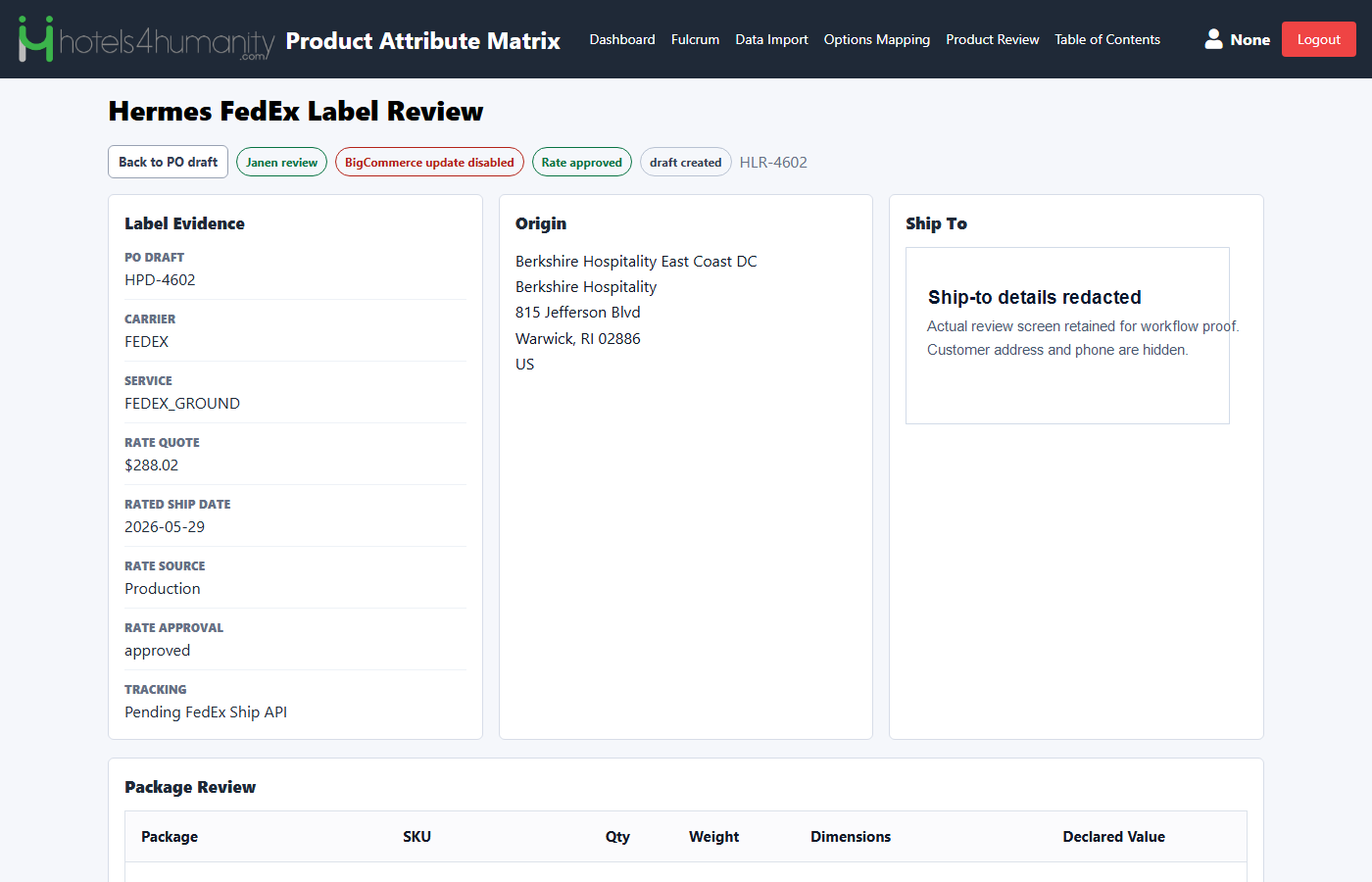Click the red Logout button
Image resolution: width=1372 pixels, height=882 pixels.
(x=1318, y=39)
